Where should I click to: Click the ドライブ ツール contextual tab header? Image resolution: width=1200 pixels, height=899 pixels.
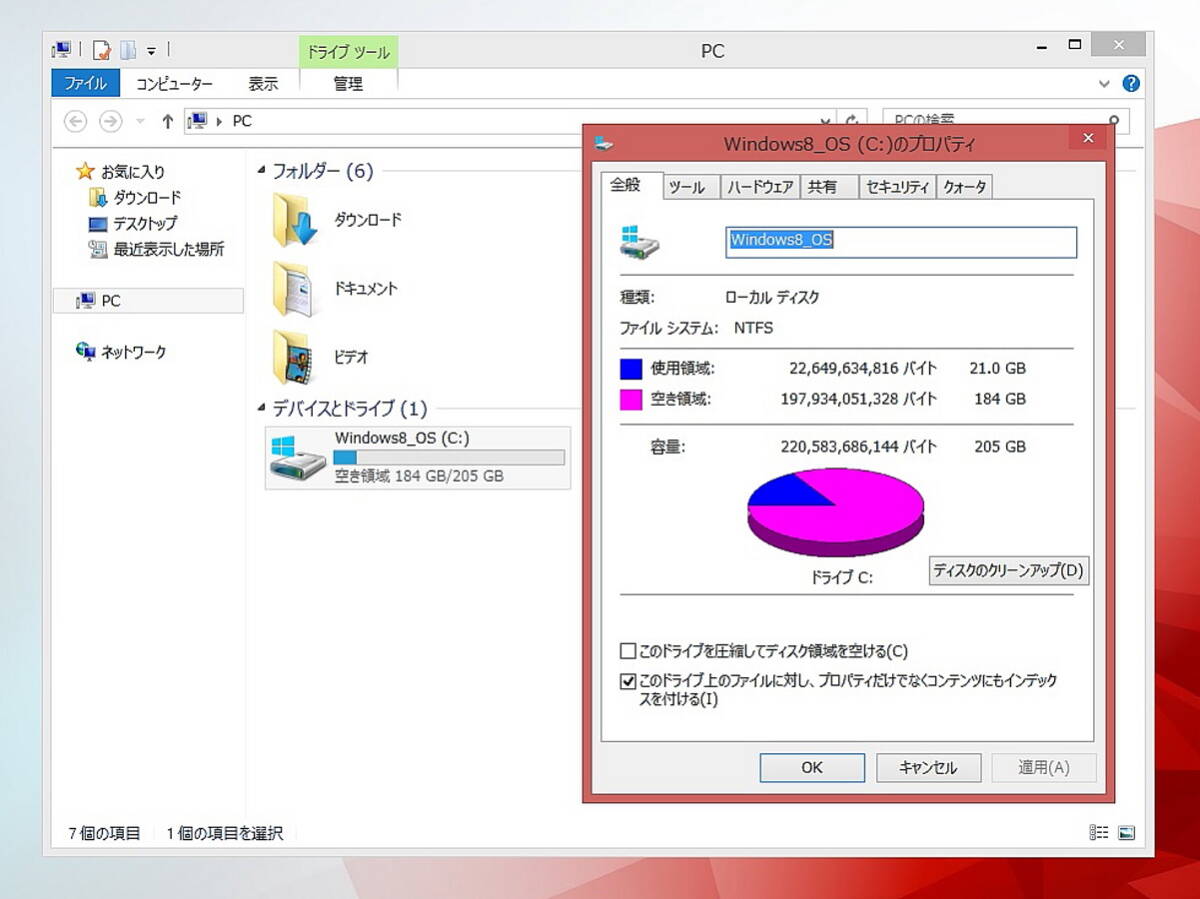tap(348, 52)
